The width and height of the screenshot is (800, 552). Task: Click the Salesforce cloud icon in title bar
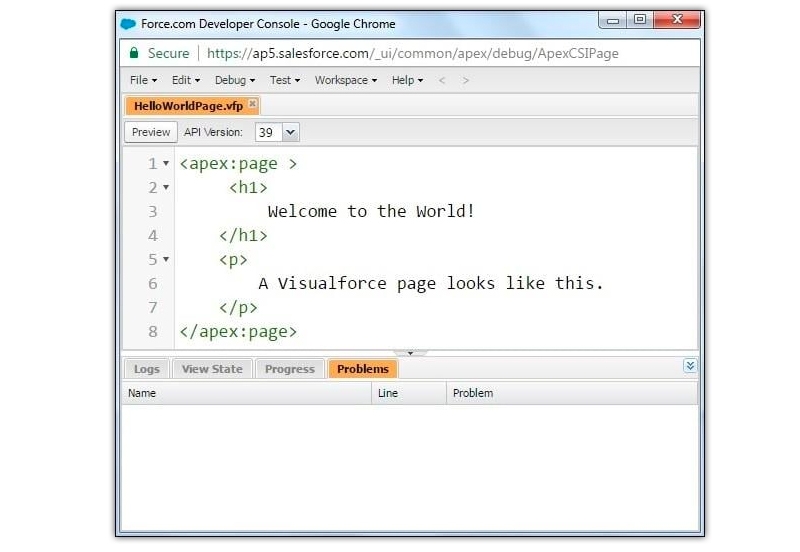129,24
